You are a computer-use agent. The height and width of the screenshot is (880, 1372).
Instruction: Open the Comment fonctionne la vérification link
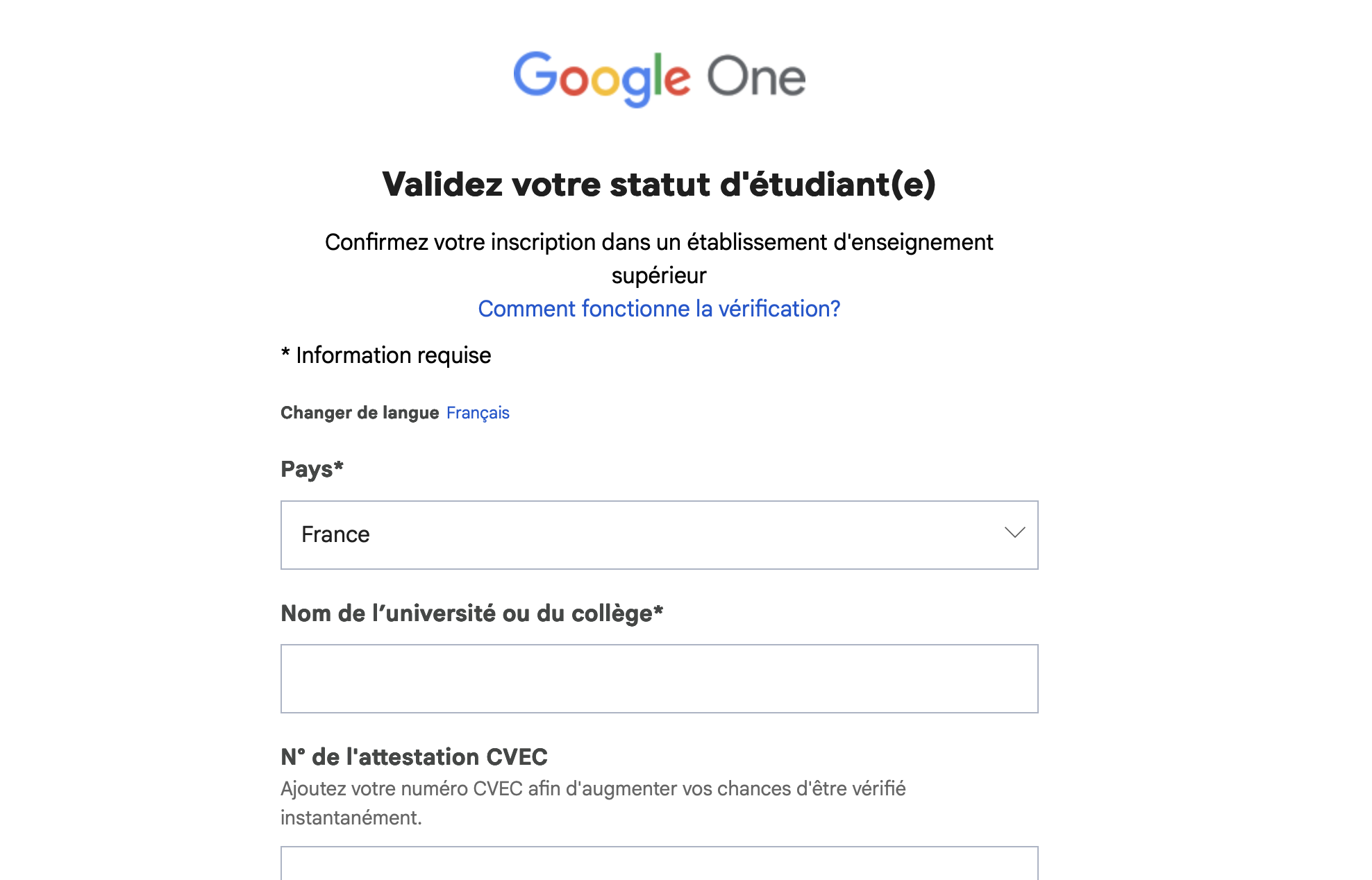click(x=659, y=309)
